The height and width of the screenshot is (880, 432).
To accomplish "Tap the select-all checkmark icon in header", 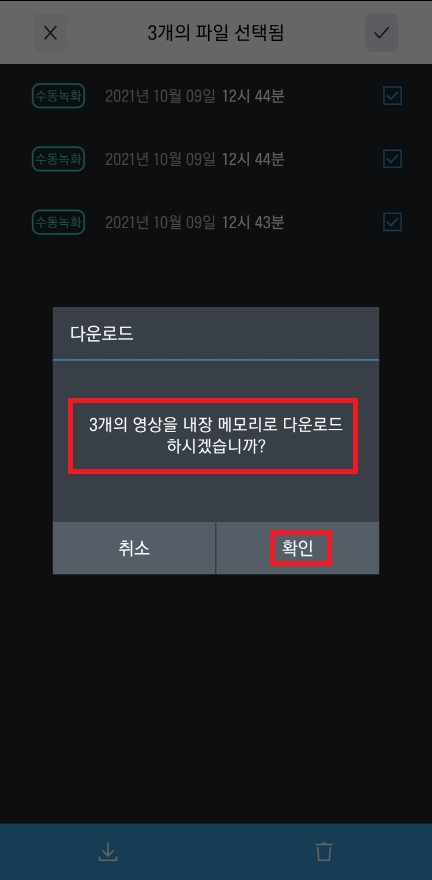I will 382,33.
